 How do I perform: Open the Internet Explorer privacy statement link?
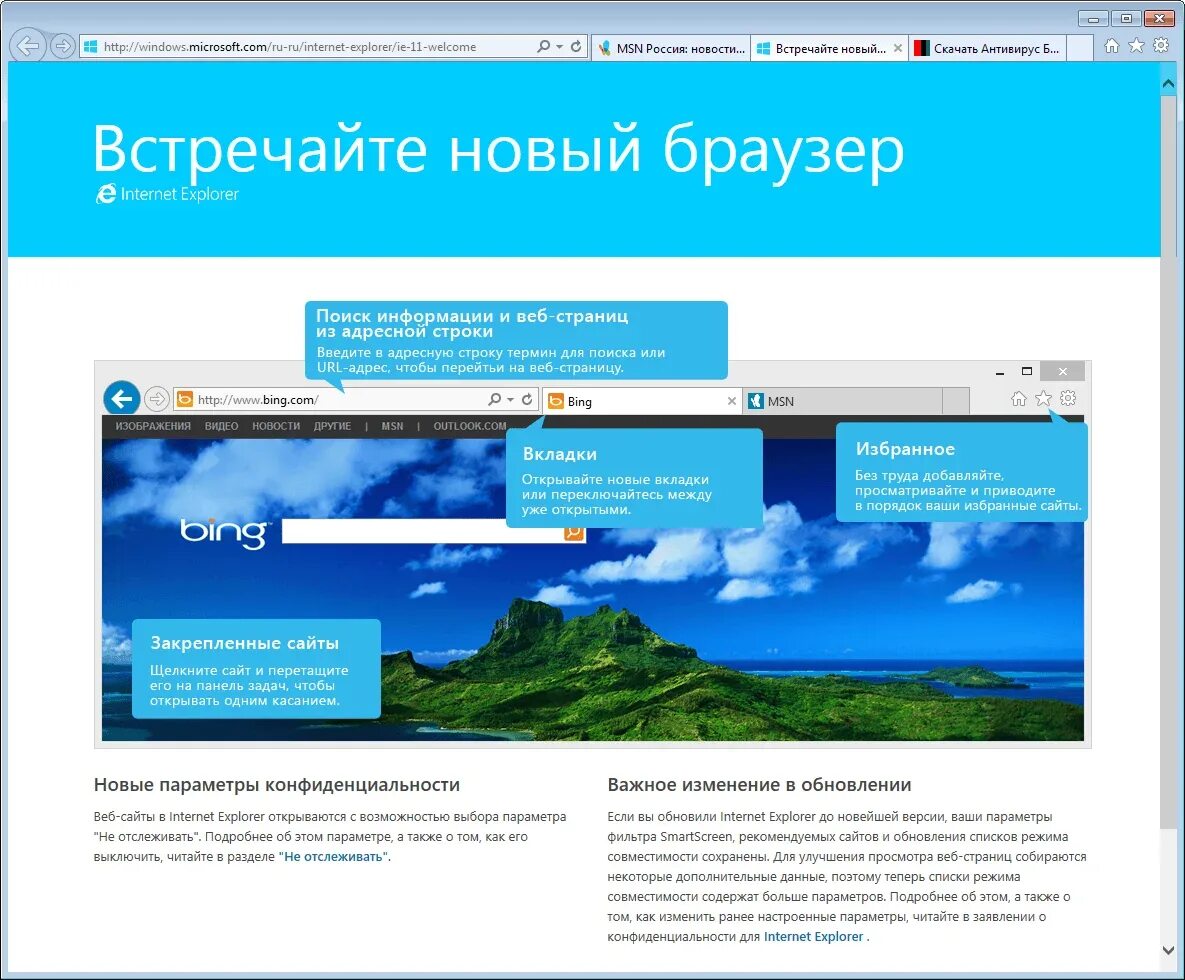[813, 937]
